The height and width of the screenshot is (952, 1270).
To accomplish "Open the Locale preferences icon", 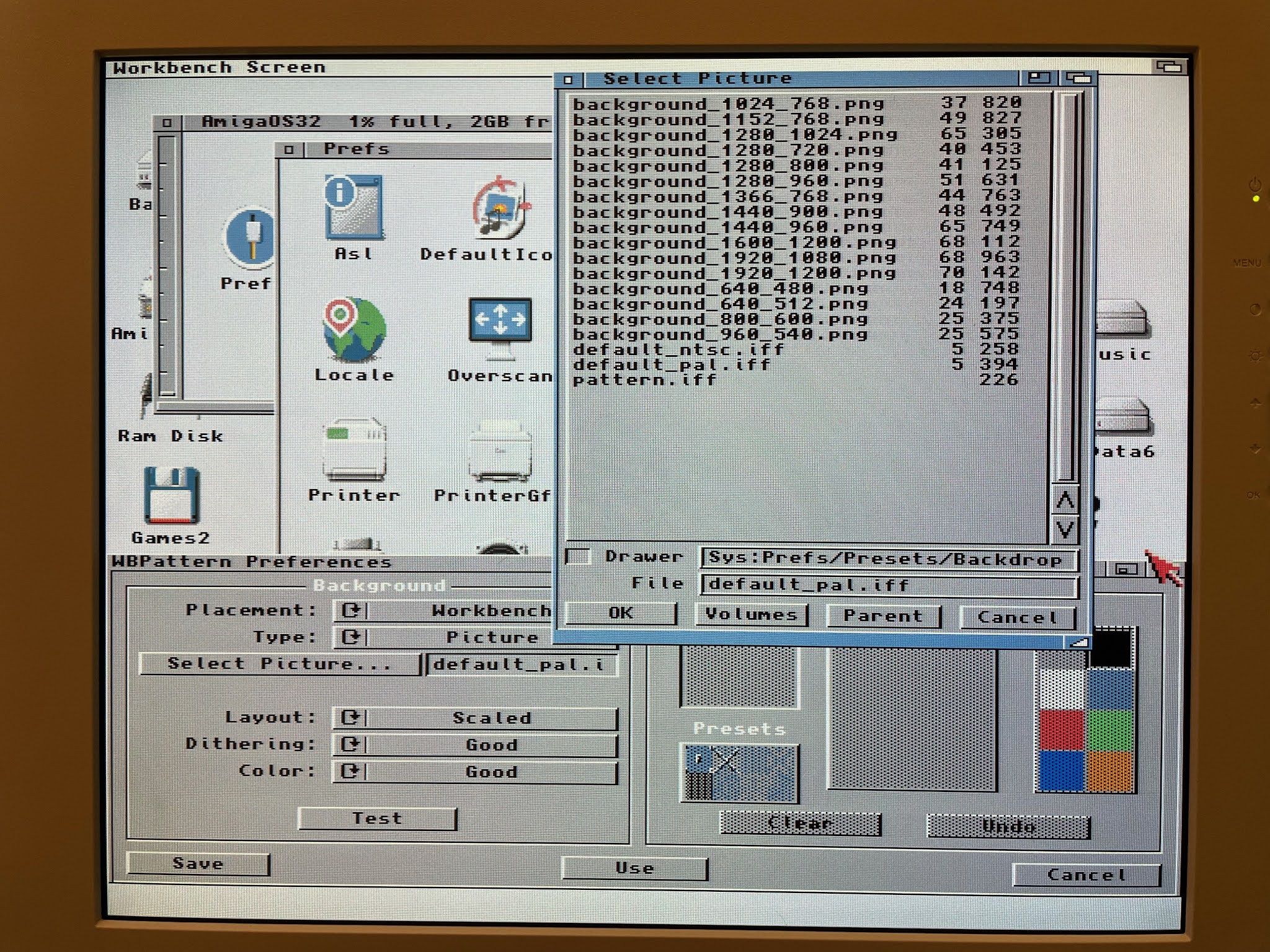I will click(354, 330).
